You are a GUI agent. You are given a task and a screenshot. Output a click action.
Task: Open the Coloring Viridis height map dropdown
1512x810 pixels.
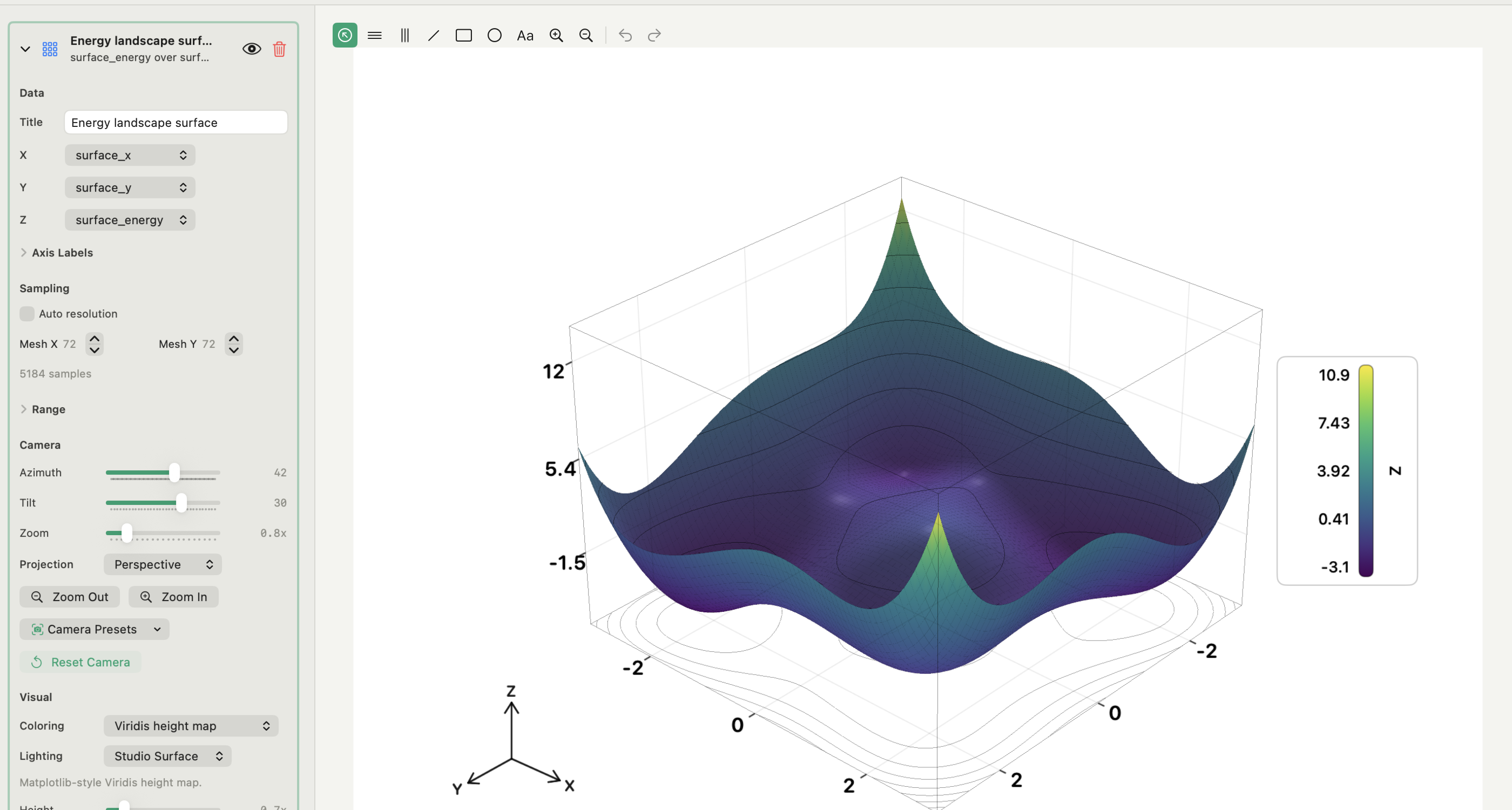(191, 725)
